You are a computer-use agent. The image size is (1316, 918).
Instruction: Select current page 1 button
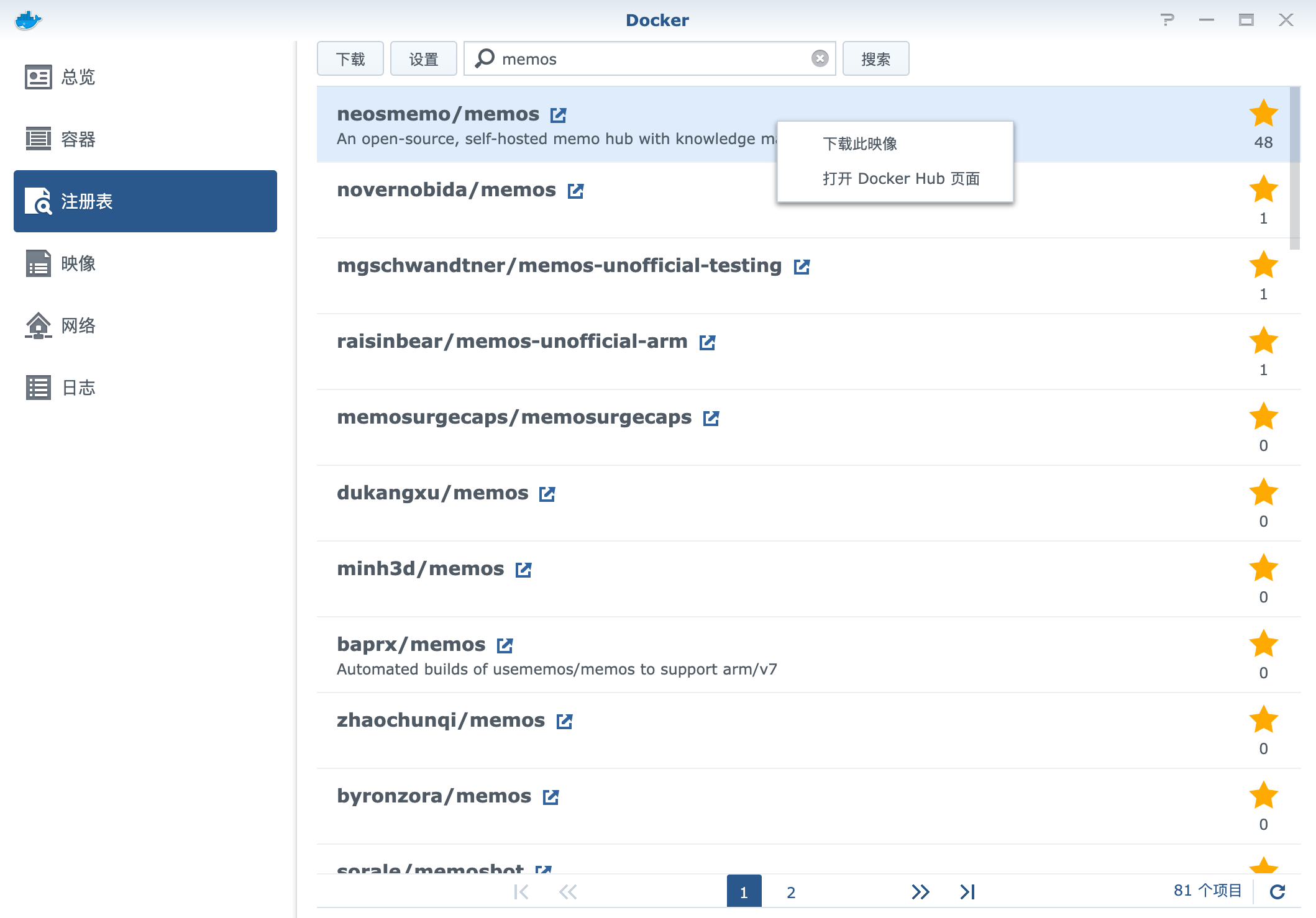(x=744, y=892)
